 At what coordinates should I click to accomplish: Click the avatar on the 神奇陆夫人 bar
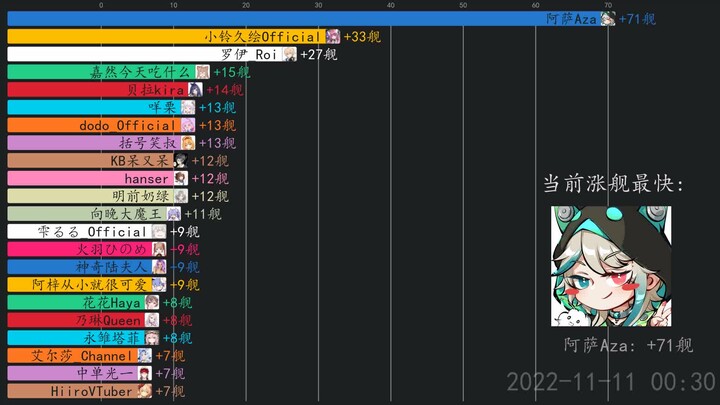point(159,267)
